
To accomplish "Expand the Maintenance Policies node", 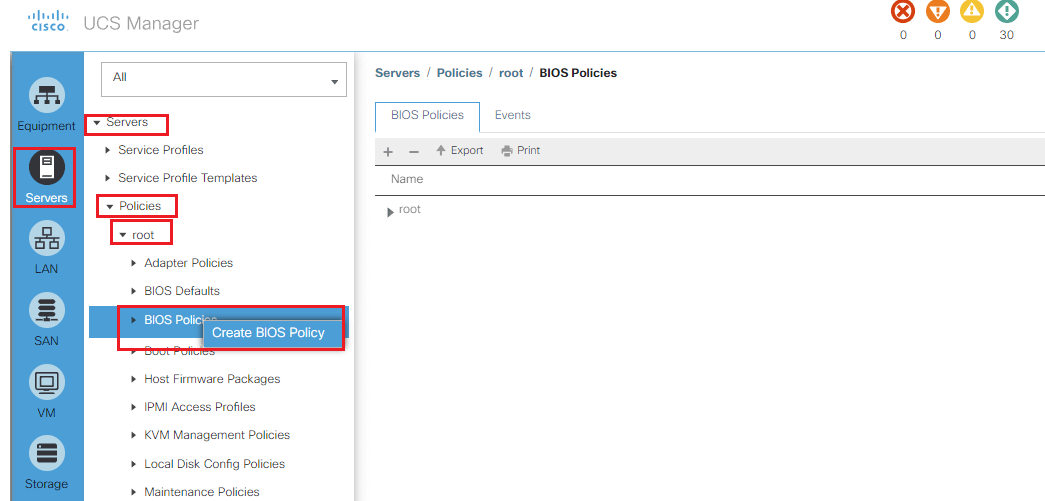I will pyautogui.click(x=134, y=492).
